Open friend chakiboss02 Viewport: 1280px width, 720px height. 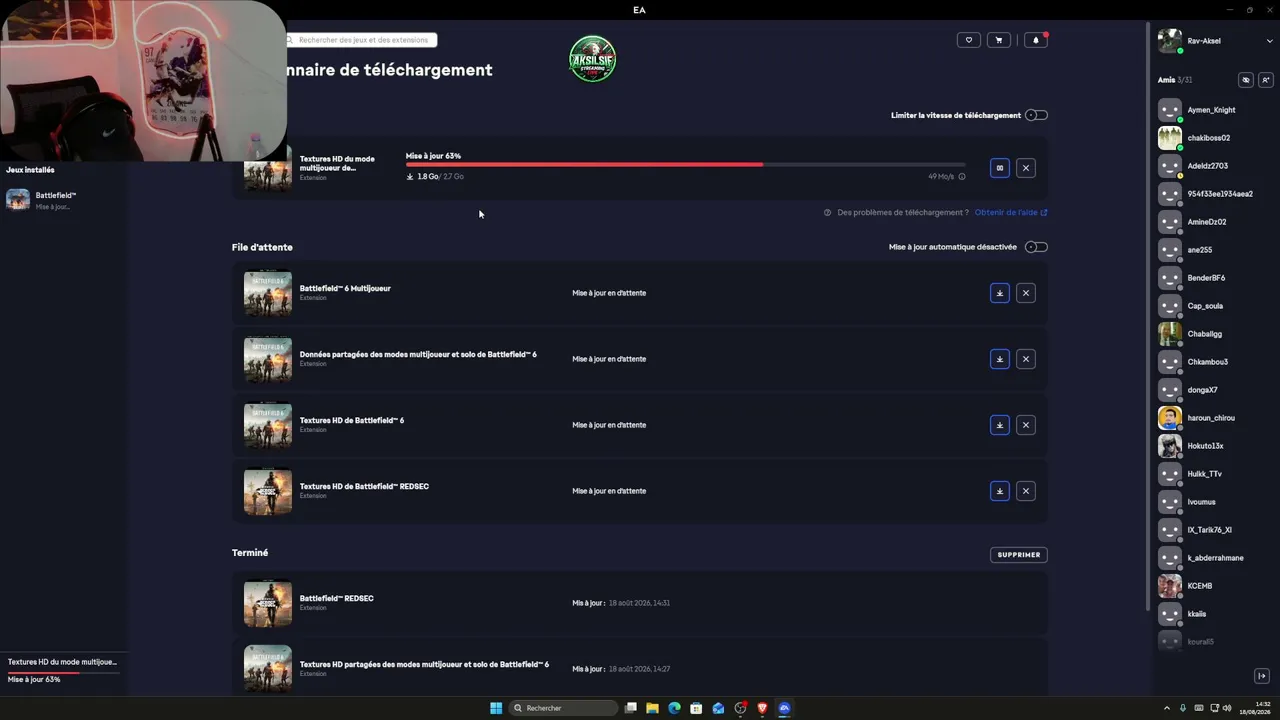pyautogui.click(x=1208, y=138)
